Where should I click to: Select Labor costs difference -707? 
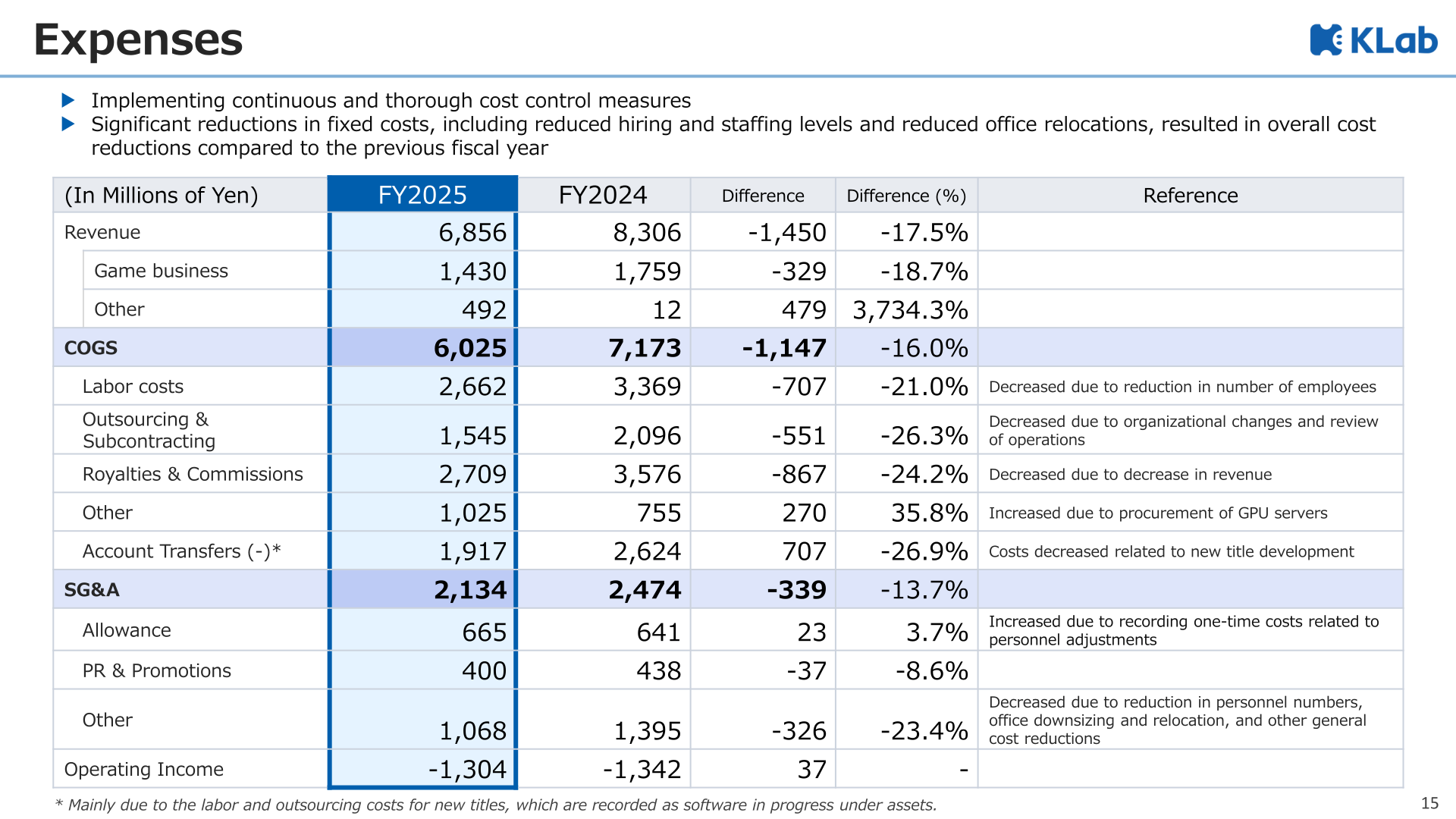(x=799, y=387)
